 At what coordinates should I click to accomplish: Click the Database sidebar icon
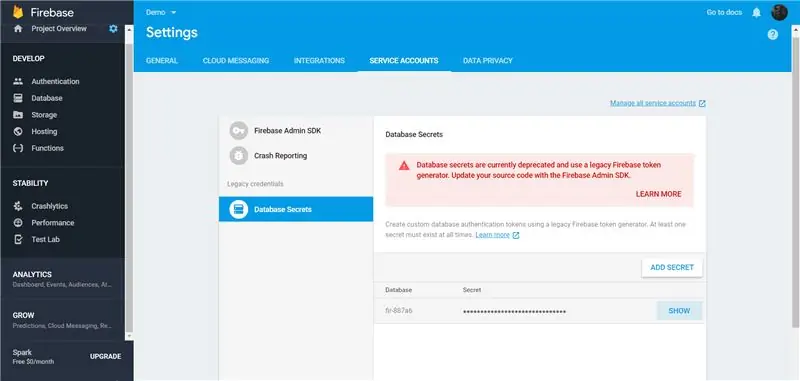coord(18,98)
